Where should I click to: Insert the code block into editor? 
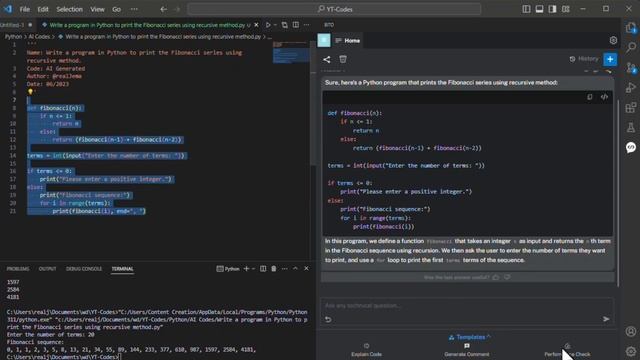click(x=604, y=97)
